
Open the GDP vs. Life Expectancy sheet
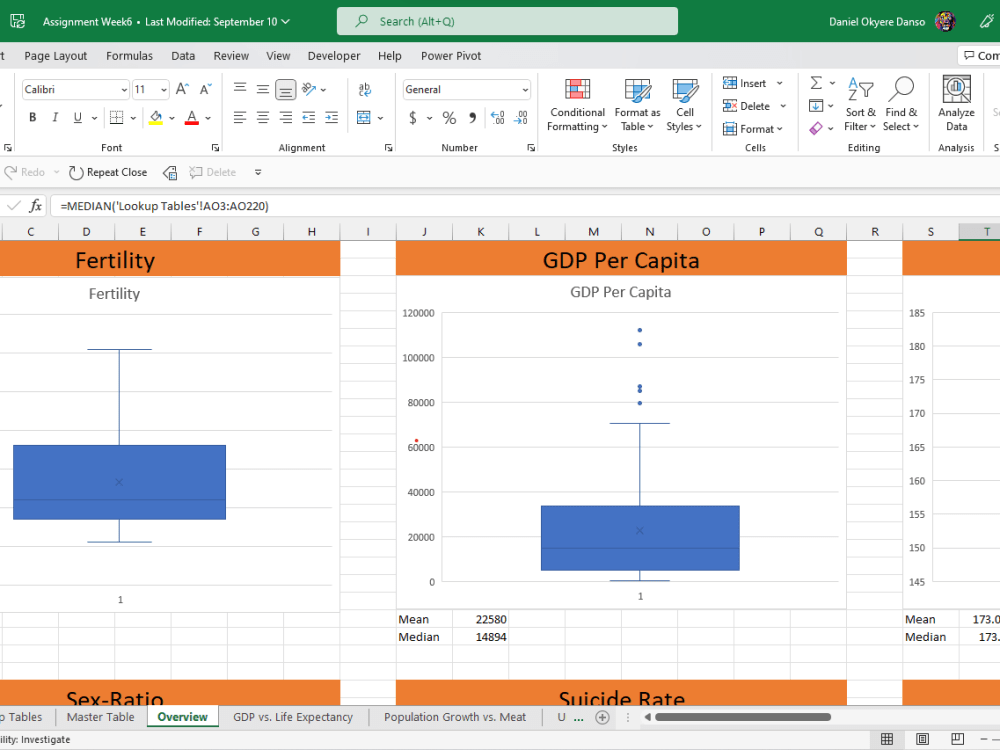click(292, 717)
